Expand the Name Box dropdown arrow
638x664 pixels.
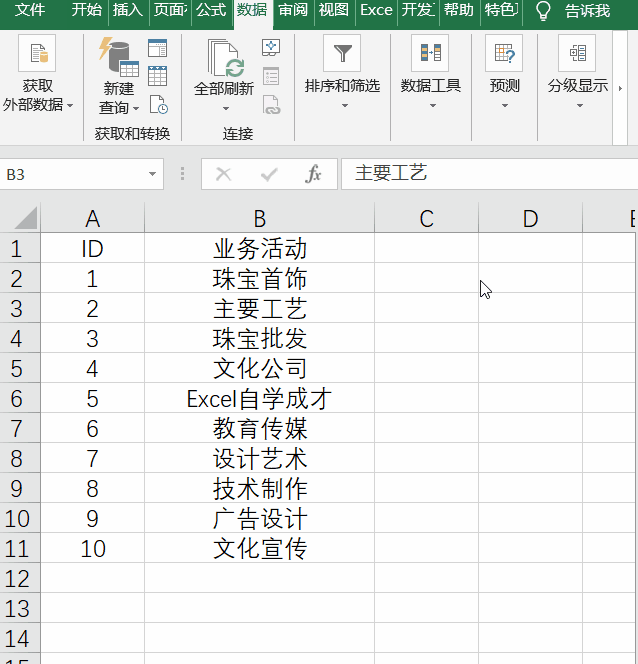[x=152, y=174]
